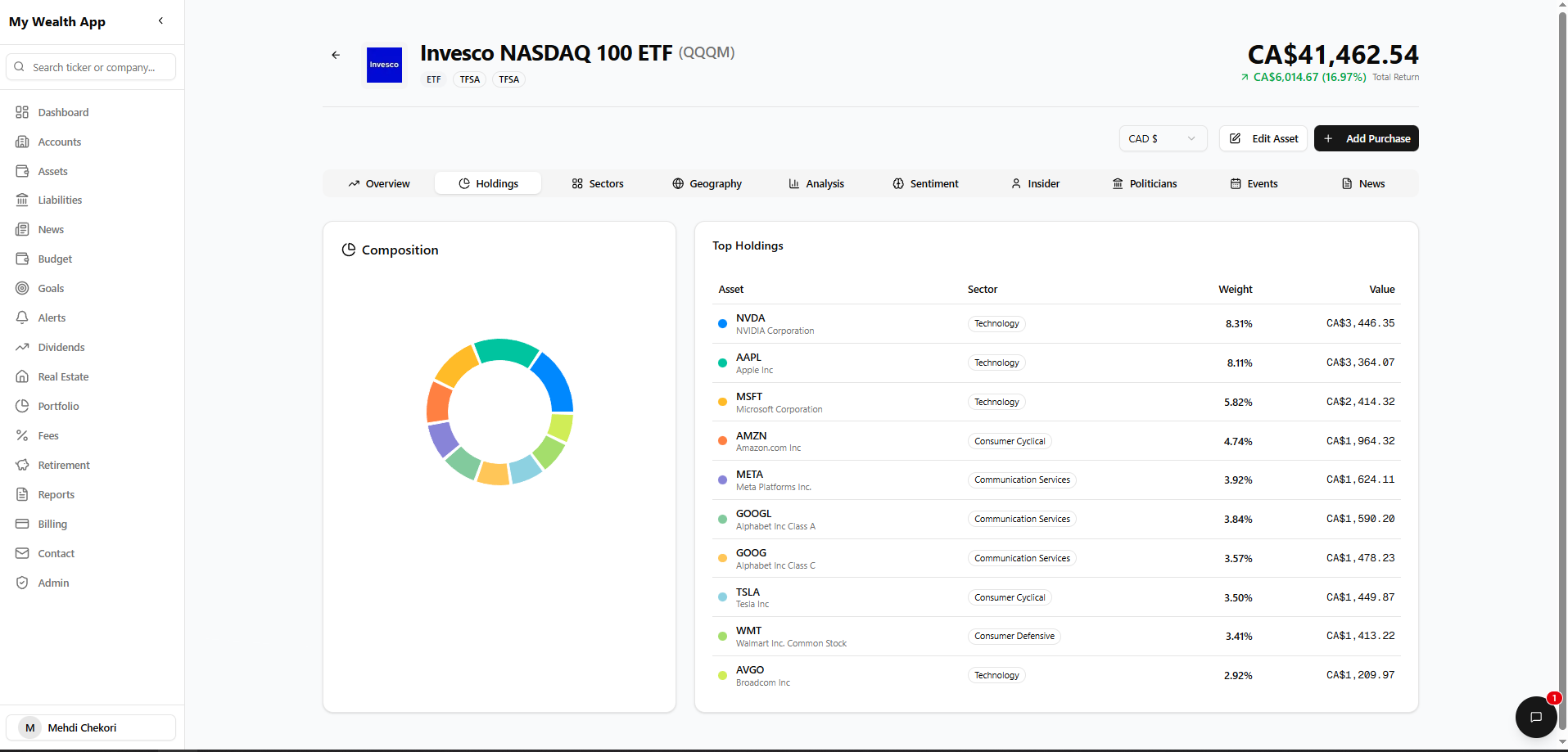Select the Holdings tab
The width and height of the screenshot is (1568, 752).
point(488,183)
